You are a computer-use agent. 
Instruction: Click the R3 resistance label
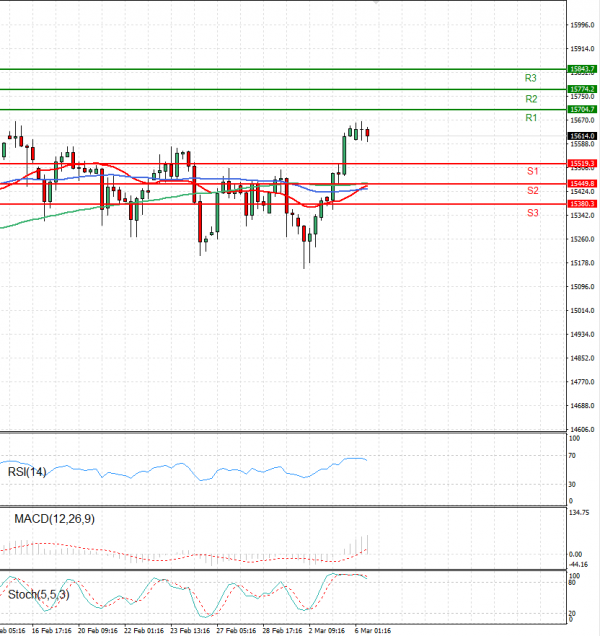pyautogui.click(x=531, y=78)
